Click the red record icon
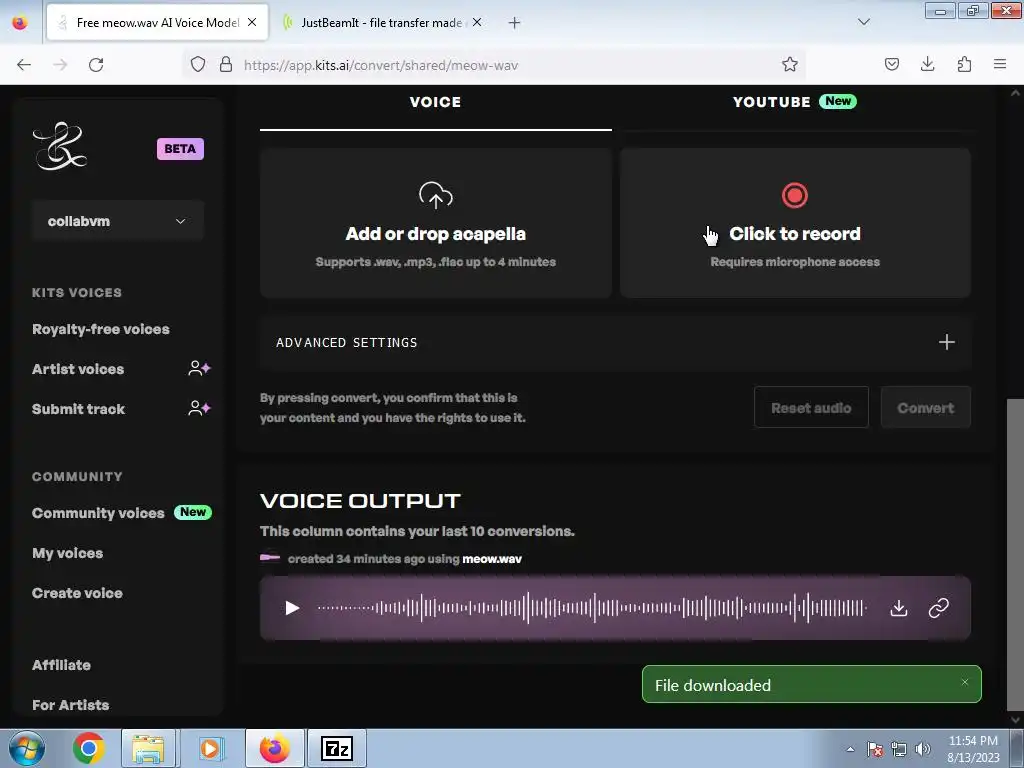This screenshot has height=768, width=1024. [x=795, y=195]
